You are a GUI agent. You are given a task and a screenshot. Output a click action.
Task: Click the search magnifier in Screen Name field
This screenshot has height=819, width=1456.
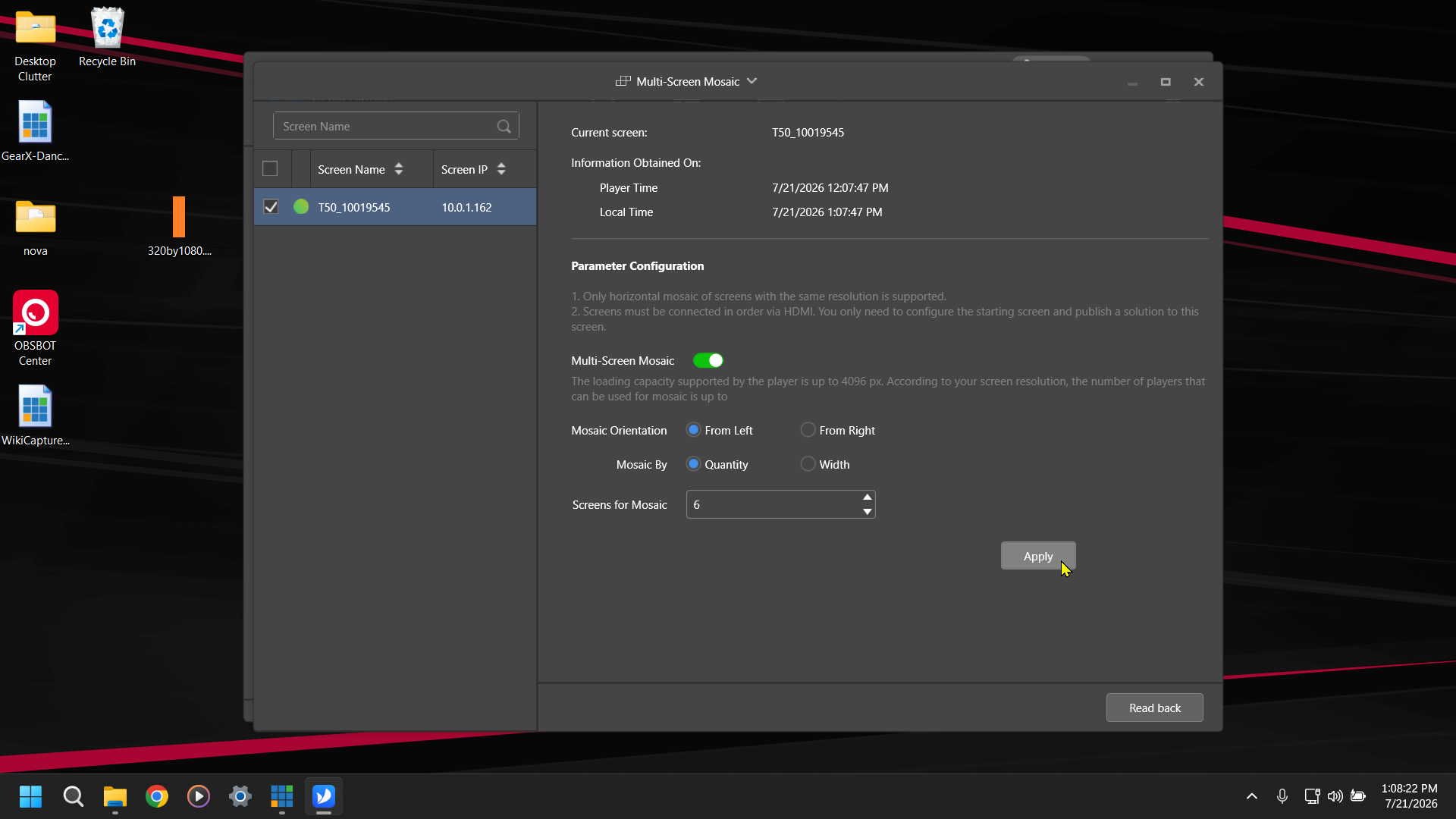click(504, 127)
